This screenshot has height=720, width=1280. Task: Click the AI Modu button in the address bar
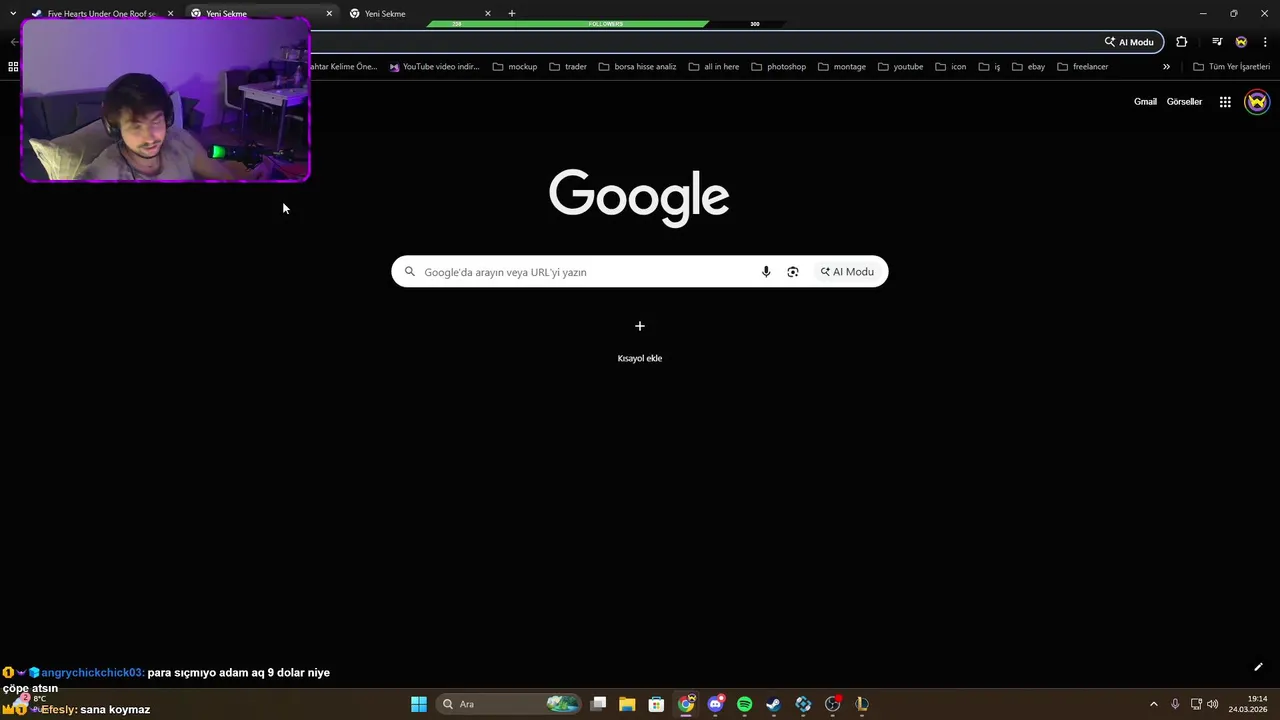coord(1129,42)
